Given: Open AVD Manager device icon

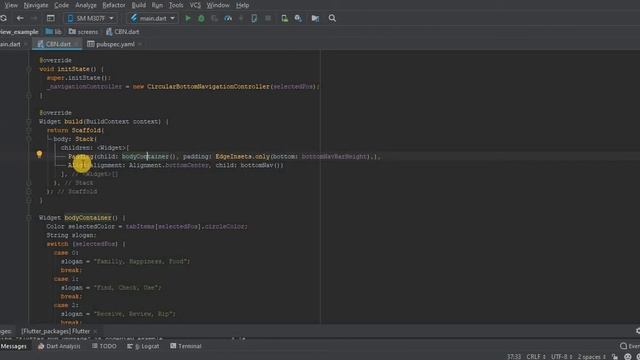Looking at the screenshot, I should (284, 18).
